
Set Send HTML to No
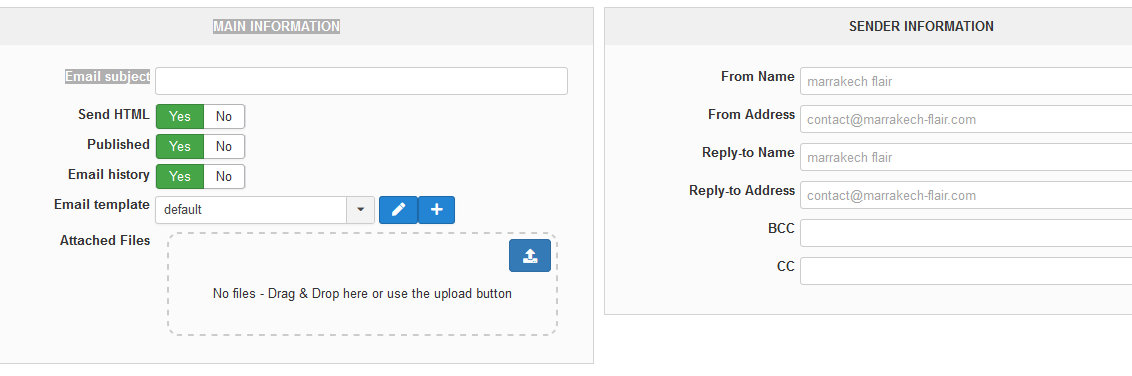tap(224, 116)
